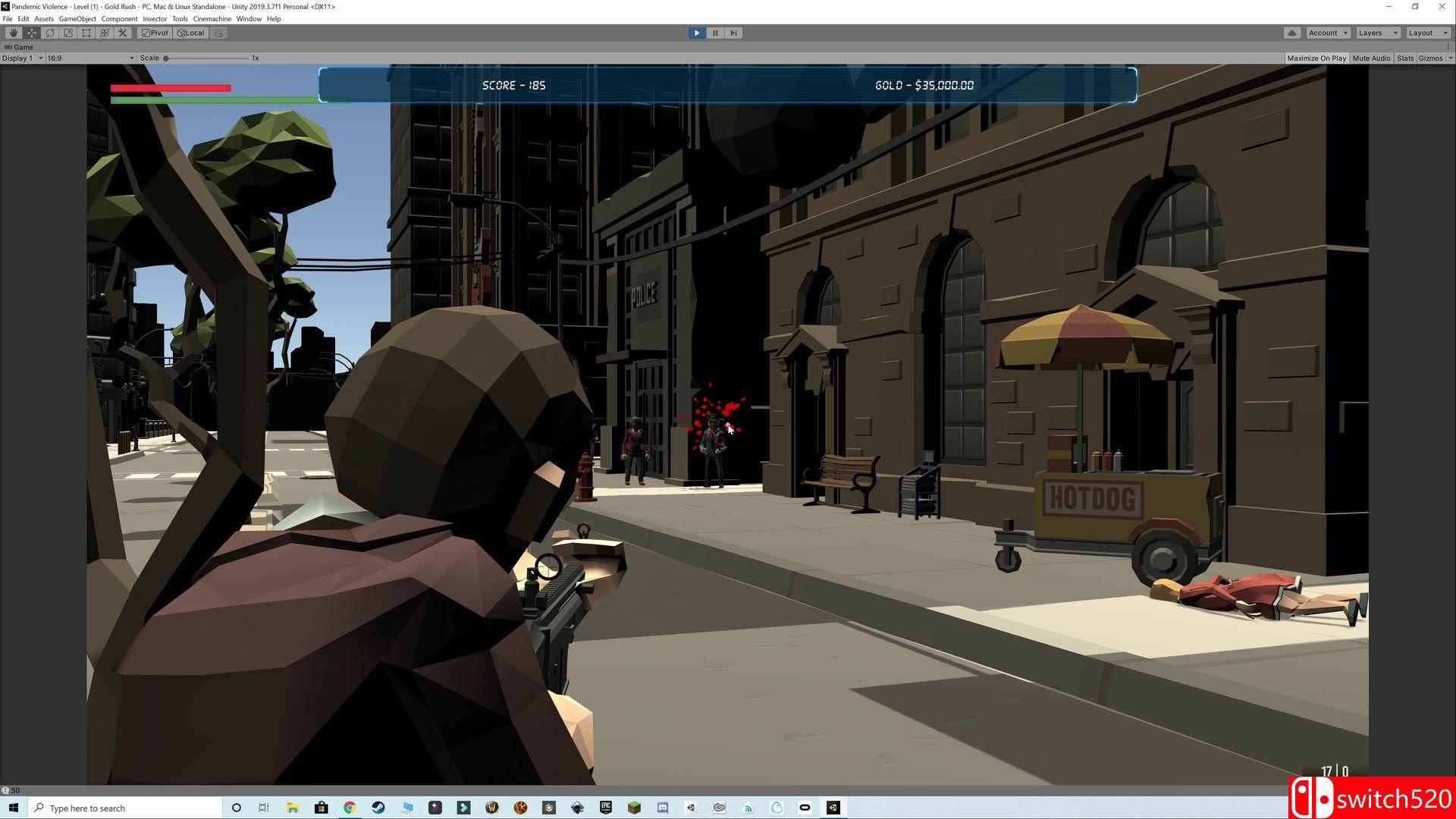Viewport: 1456px width, 819px height.
Task: Select the Rotate tool
Action: (x=50, y=33)
